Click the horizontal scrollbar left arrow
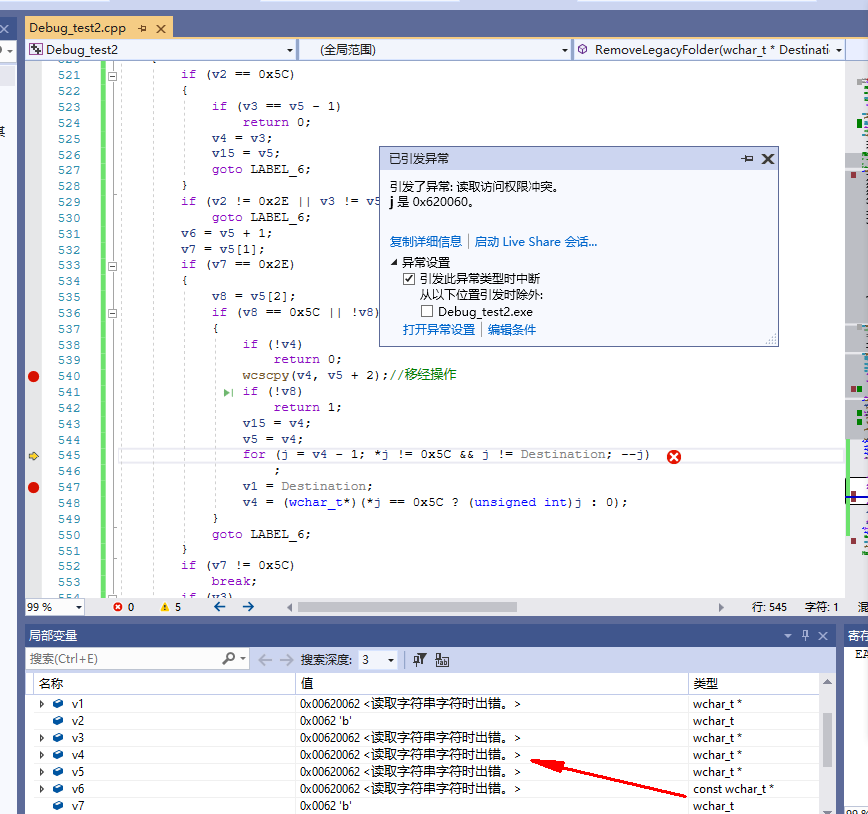The width and height of the screenshot is (868, 814). (290, 607)
